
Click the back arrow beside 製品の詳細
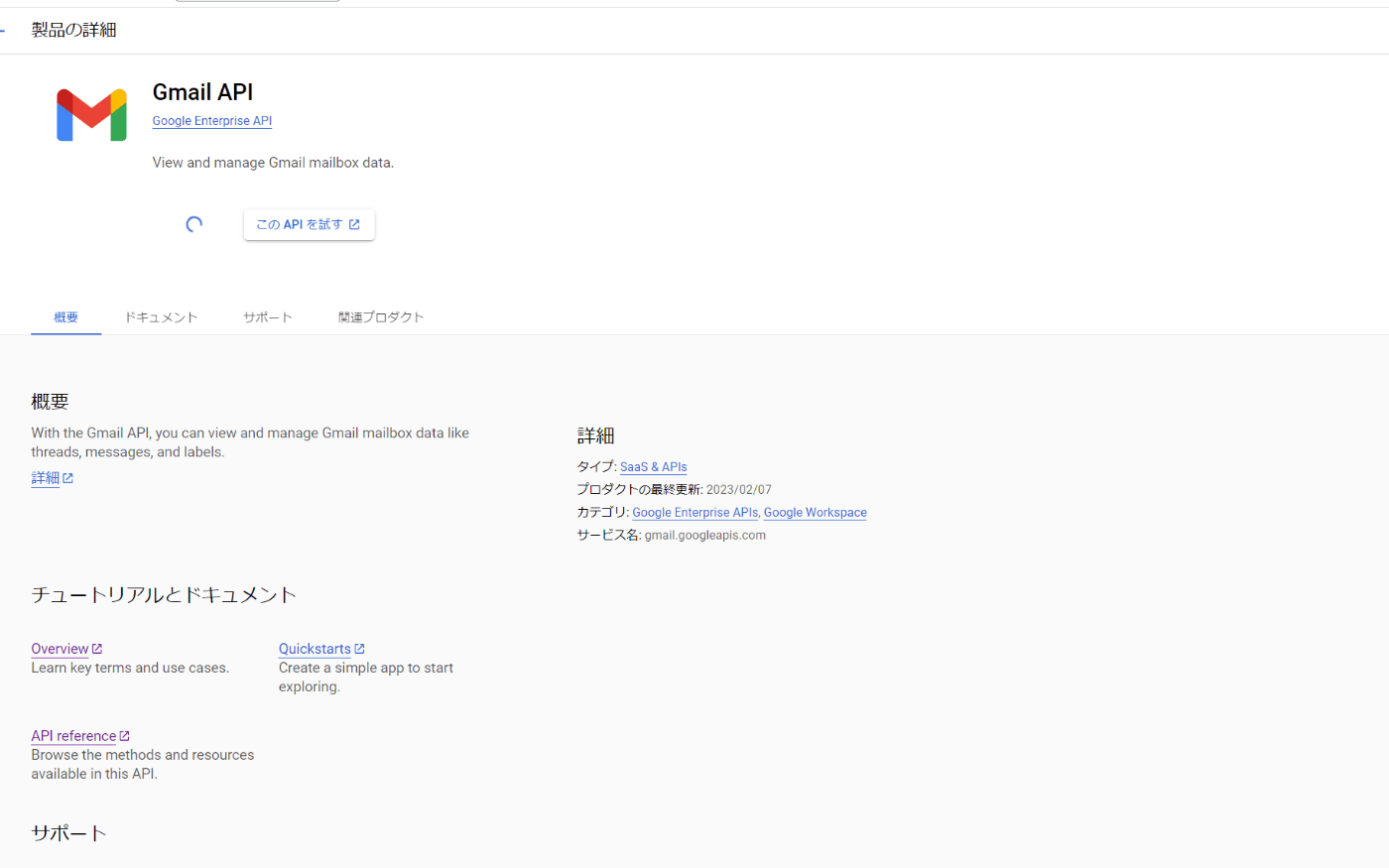point(2,31)
